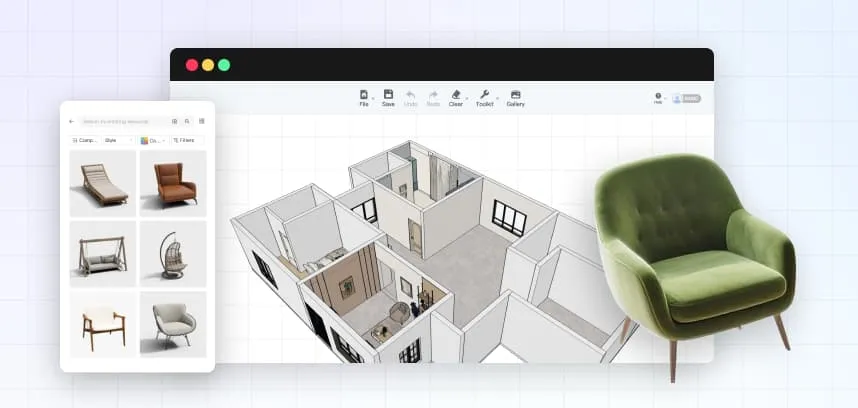Click the magnifier search icon
The image size is (858, 408).
(x=187, y=121)
